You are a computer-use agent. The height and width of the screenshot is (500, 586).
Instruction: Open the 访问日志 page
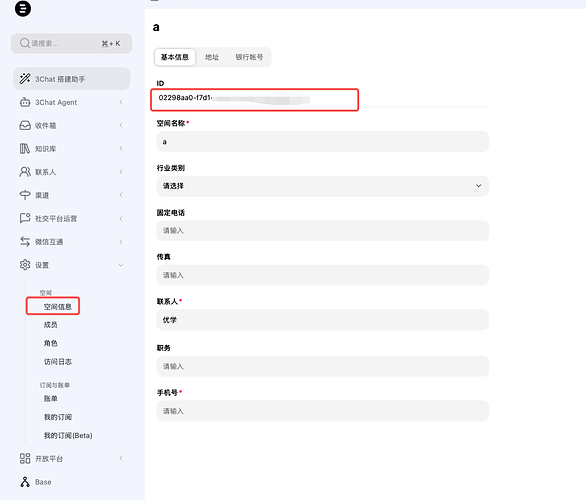(x=58, y=361)
